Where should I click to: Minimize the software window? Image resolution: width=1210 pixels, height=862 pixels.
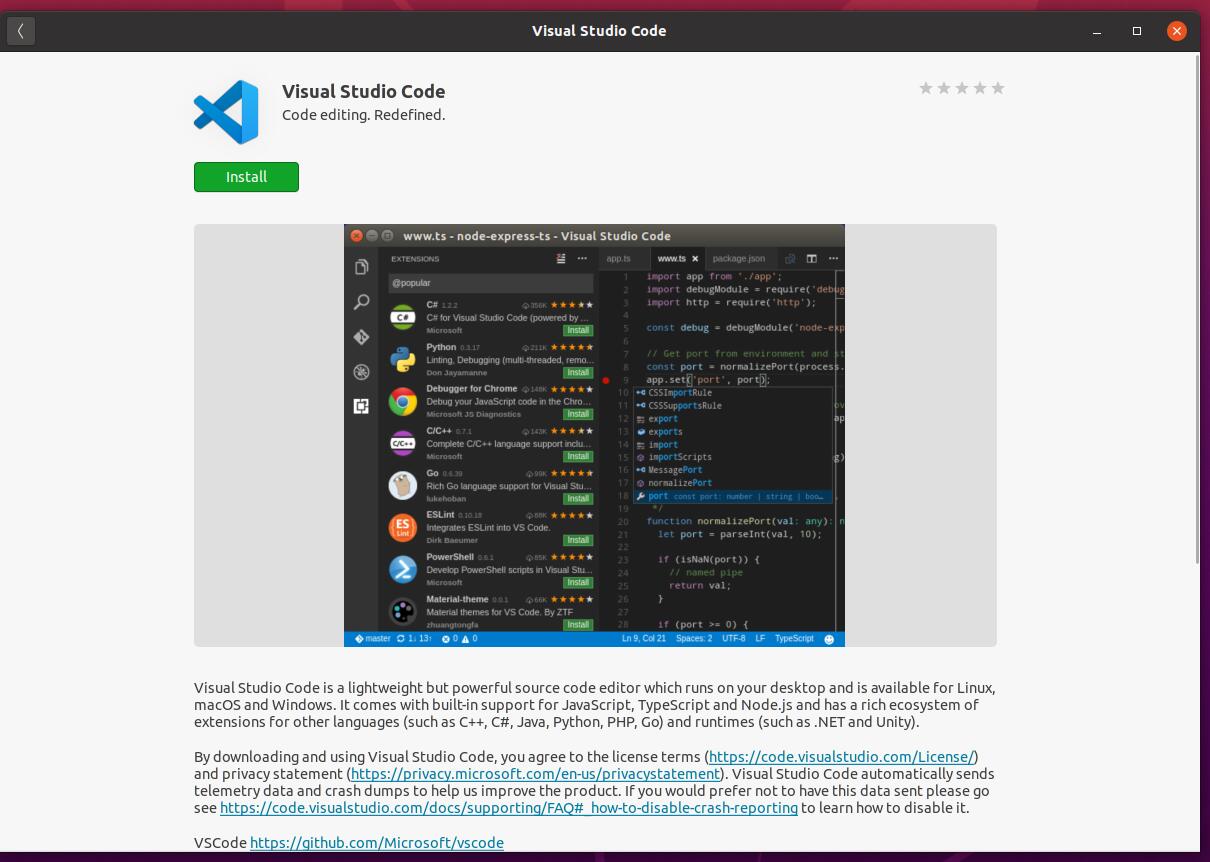1097,31
